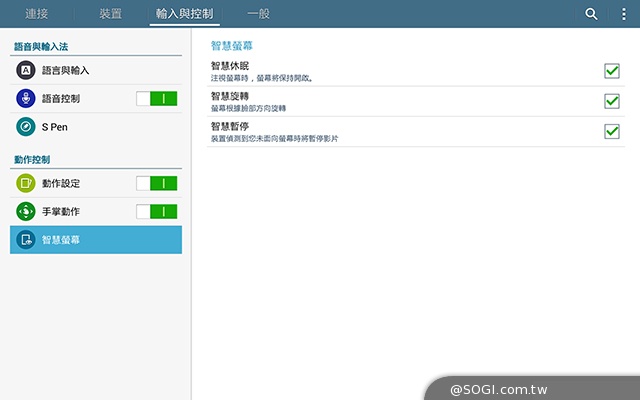This screenshot has height=400, width=640.
Task: Uncheck the 智慧休眠 checkbox
Action: point(612,71)
